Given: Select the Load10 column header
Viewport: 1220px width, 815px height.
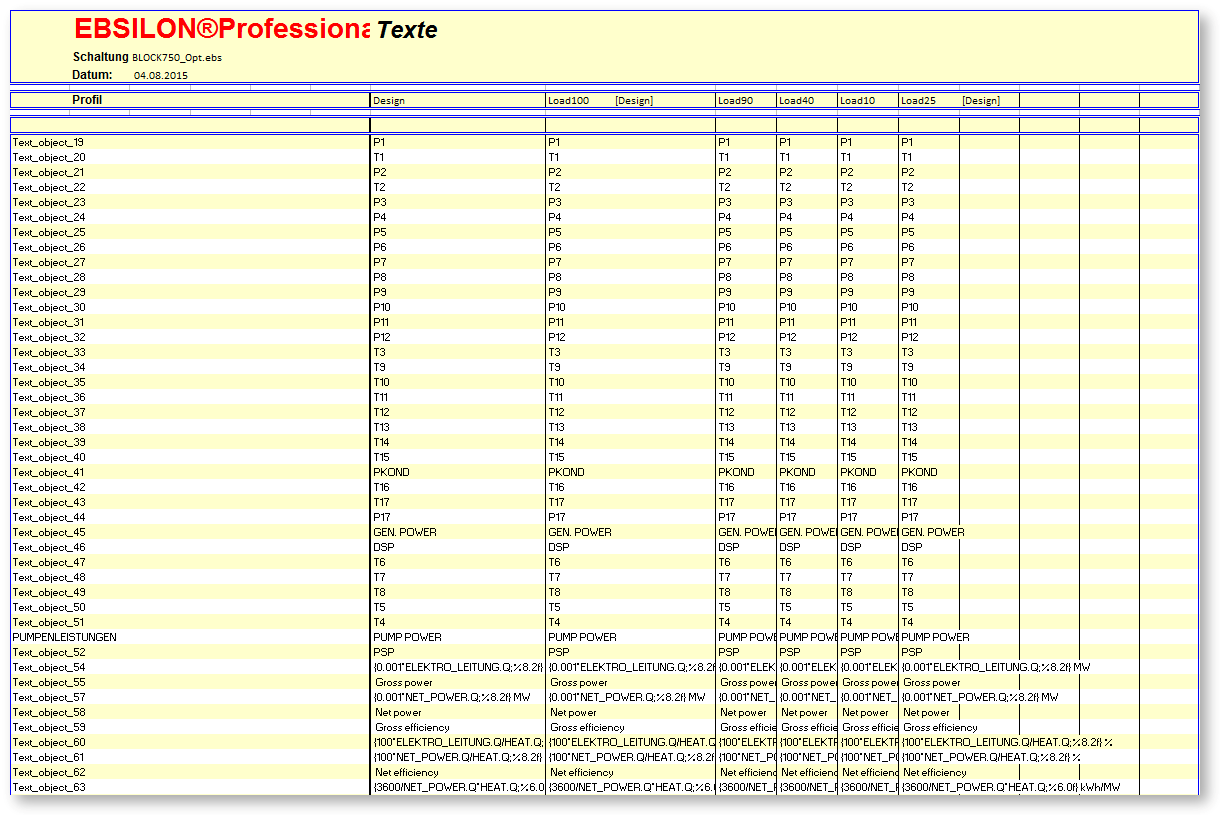Looking at the screenshot, I should pos(857,101).
